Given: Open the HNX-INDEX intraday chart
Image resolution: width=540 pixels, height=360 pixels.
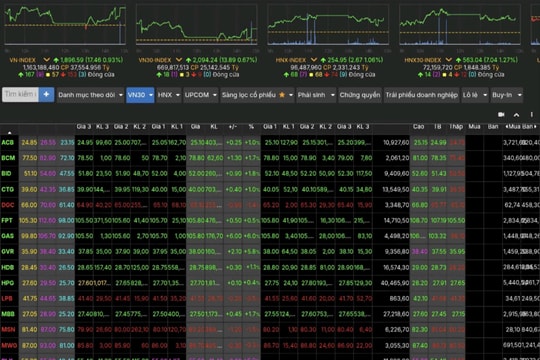Looking at the screenshot, I should pos(328,25).
